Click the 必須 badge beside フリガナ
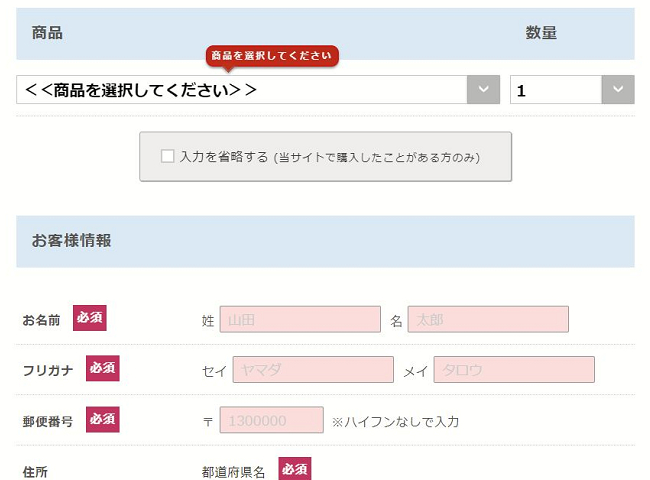This screenshot has height=480, width=650. [x=102, y=369]
